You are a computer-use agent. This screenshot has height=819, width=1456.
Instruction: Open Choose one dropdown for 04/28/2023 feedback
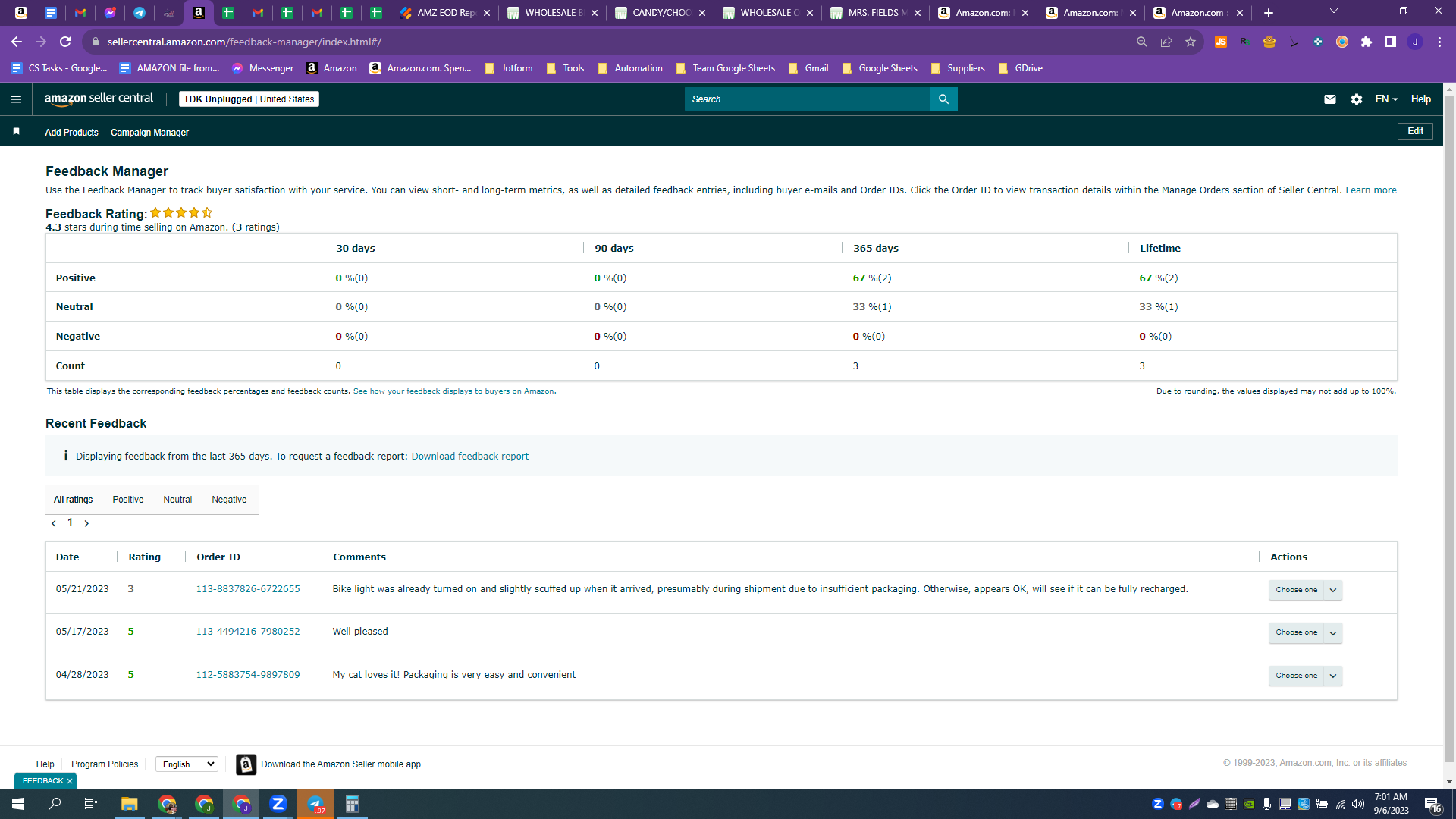tap(1305, 676)
